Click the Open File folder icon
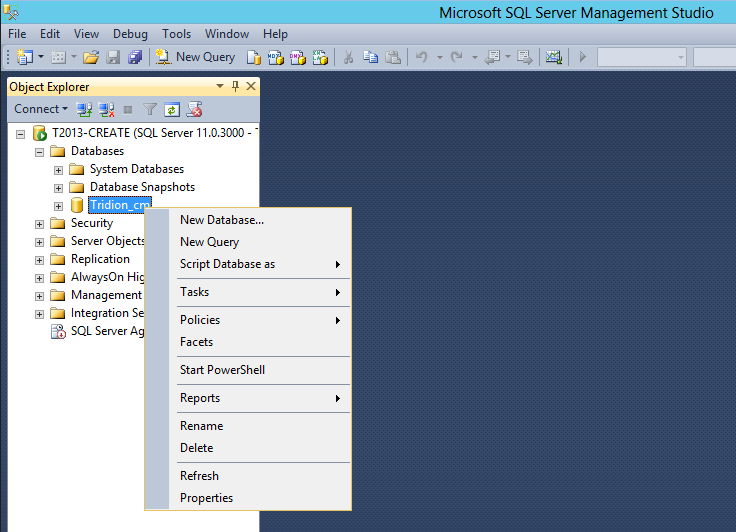736x532 pixels. click(91, 57)
